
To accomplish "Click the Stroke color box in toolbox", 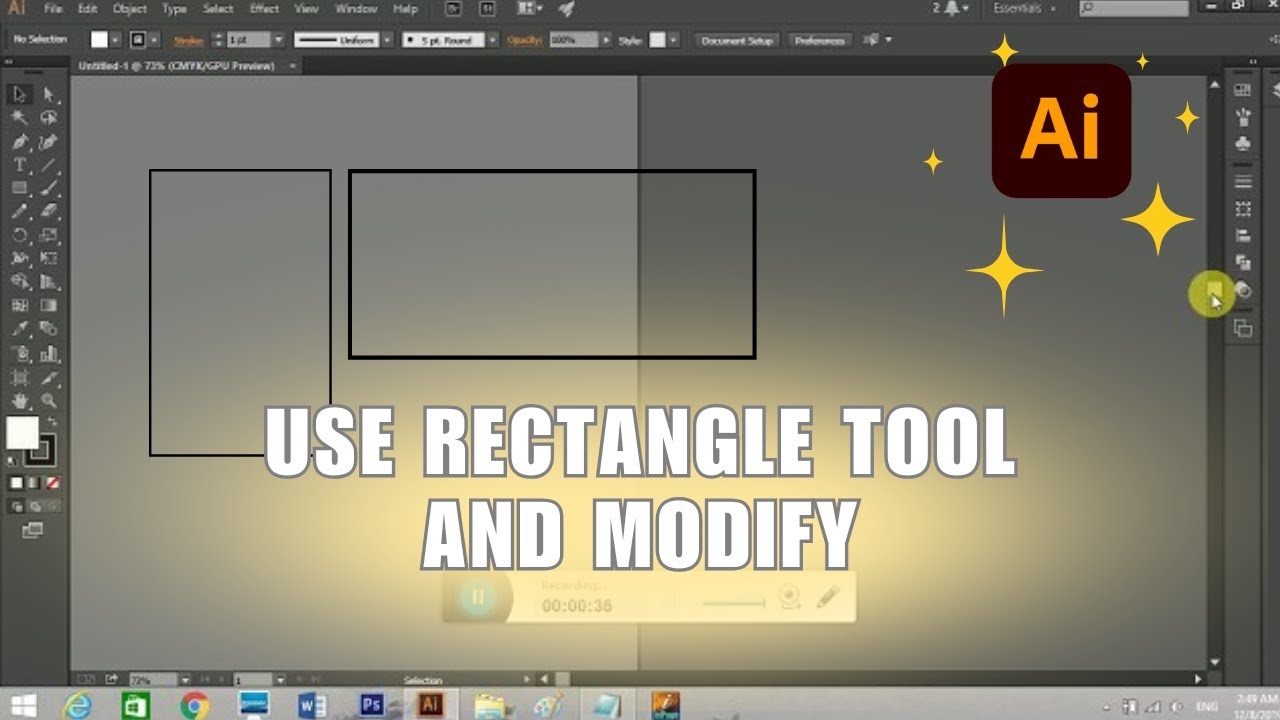I will click(x=43, y=449).
